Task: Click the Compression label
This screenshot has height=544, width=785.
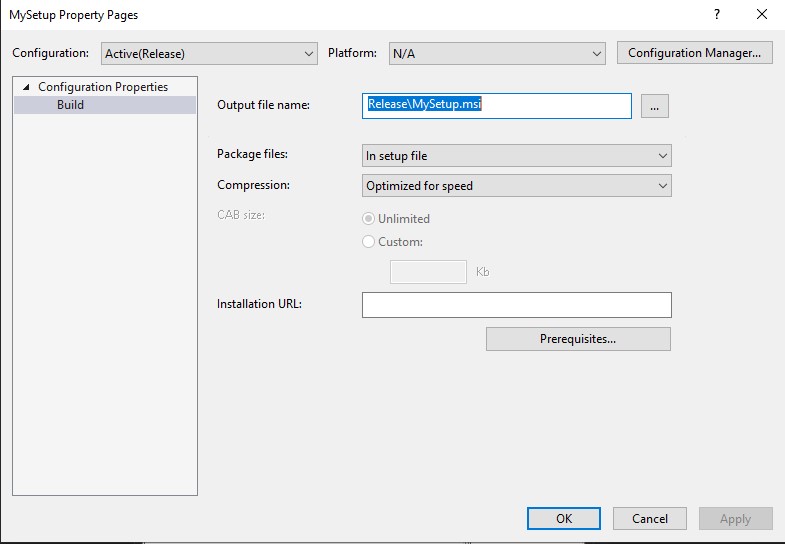Action: (253, 185)
